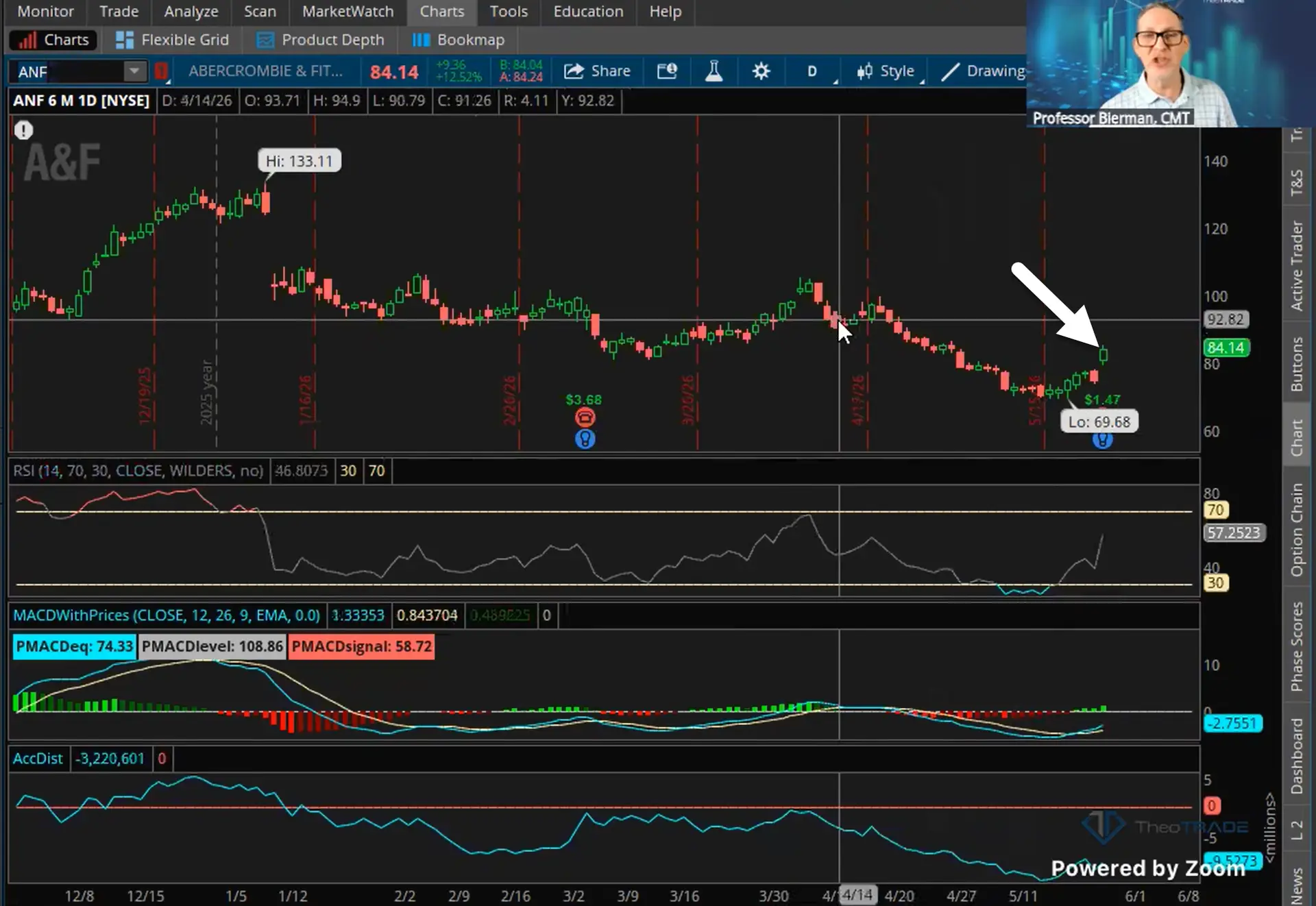The image size is (1316, 906).
Task: Click the AccDist value -3,220,601
Action: click(110, 759)
